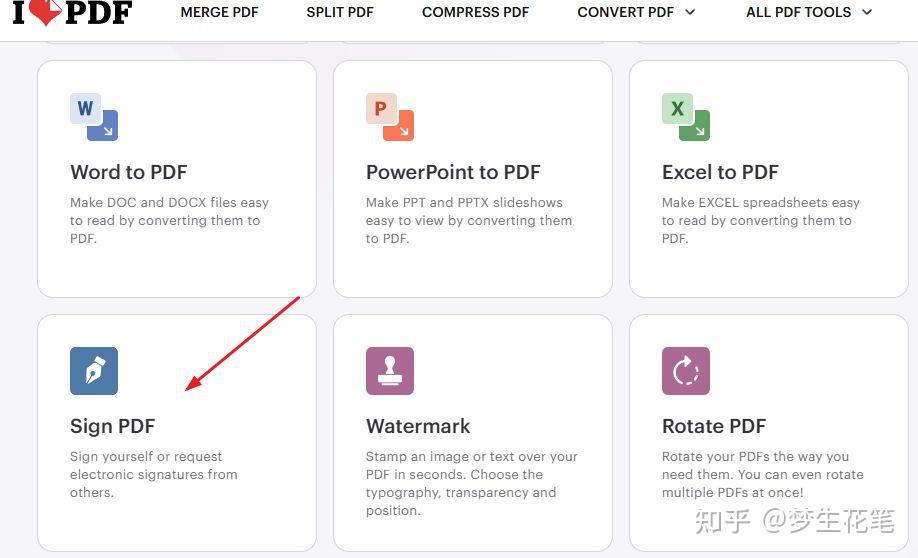This screenshot has height=558, width=918.
Task: Go to COMPRESS PDF in navigation
Action: click(475, 12)
